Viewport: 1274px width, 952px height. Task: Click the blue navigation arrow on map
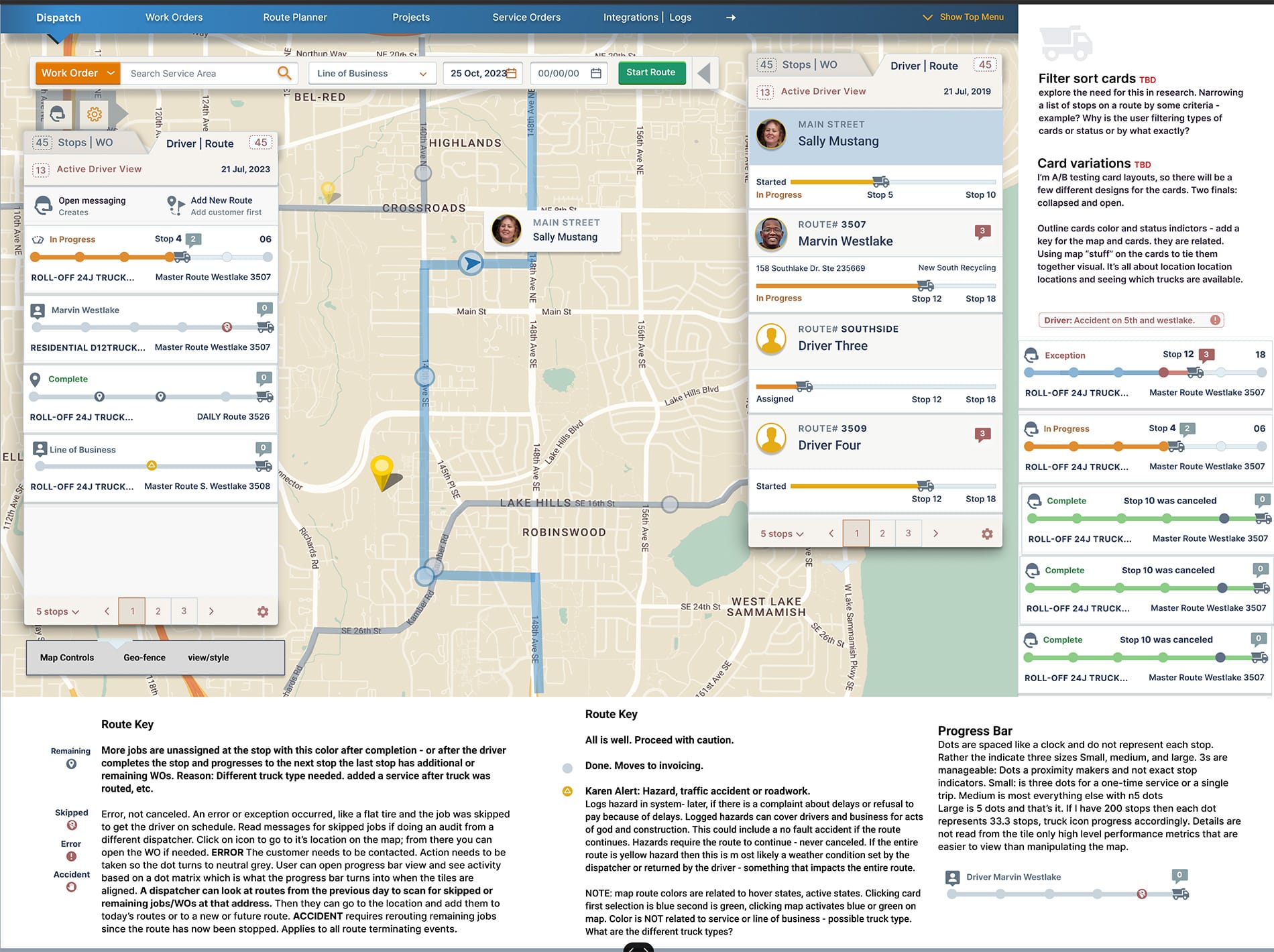tap(471, 263)
